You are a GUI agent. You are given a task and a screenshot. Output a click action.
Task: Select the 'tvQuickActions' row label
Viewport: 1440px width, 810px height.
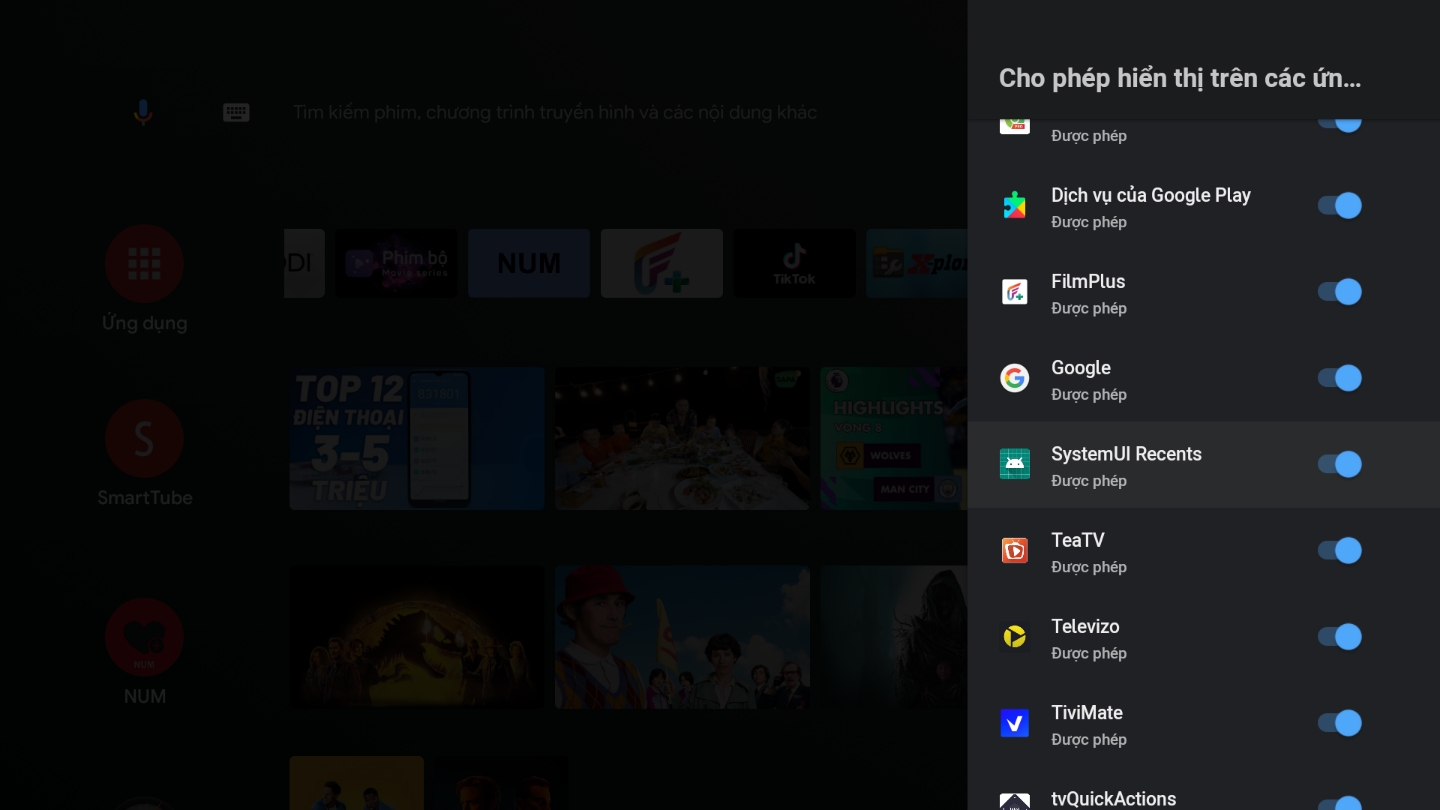click(1114, 799)
